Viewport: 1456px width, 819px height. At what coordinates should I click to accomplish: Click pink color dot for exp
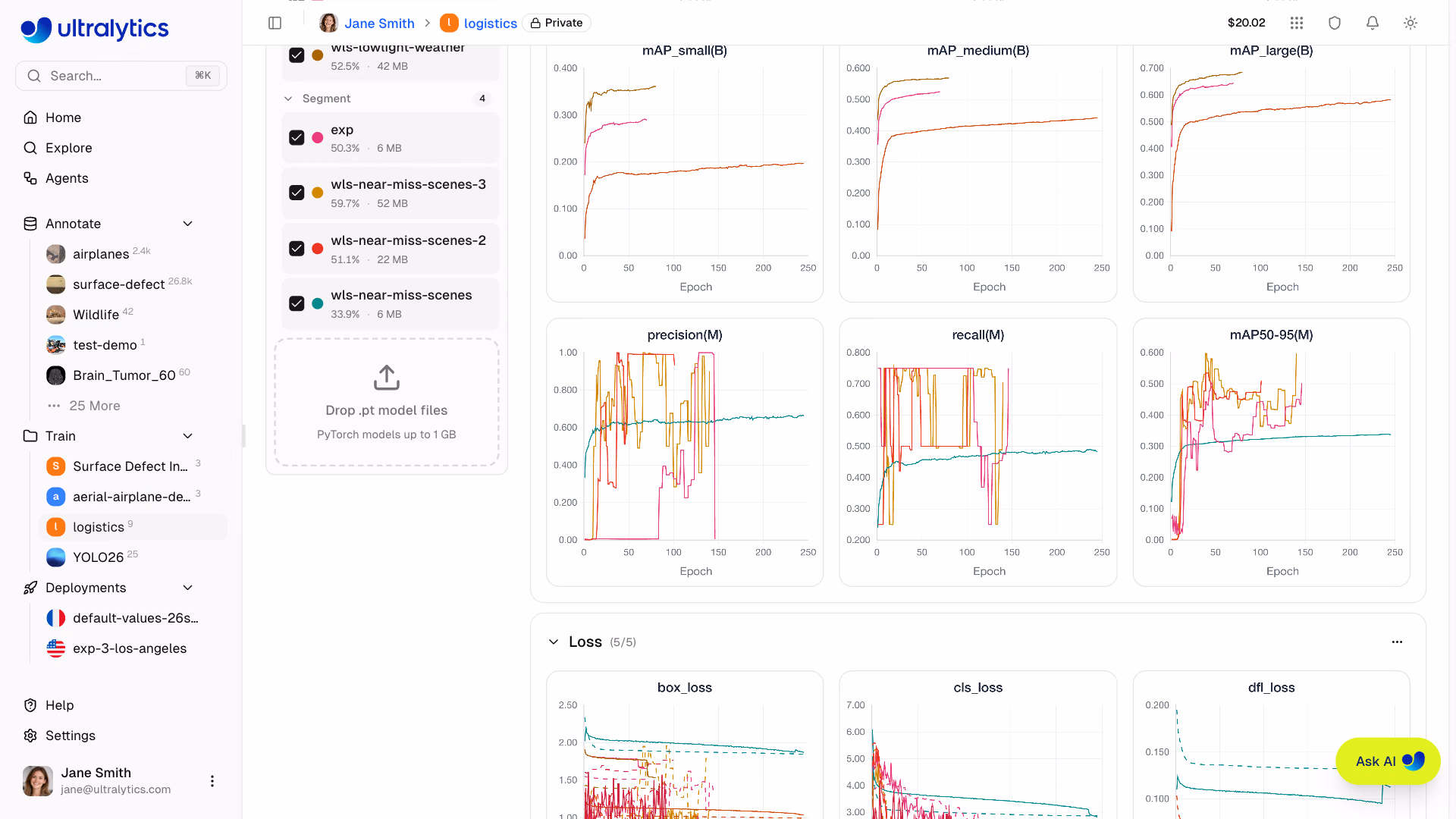coord(318,138)
